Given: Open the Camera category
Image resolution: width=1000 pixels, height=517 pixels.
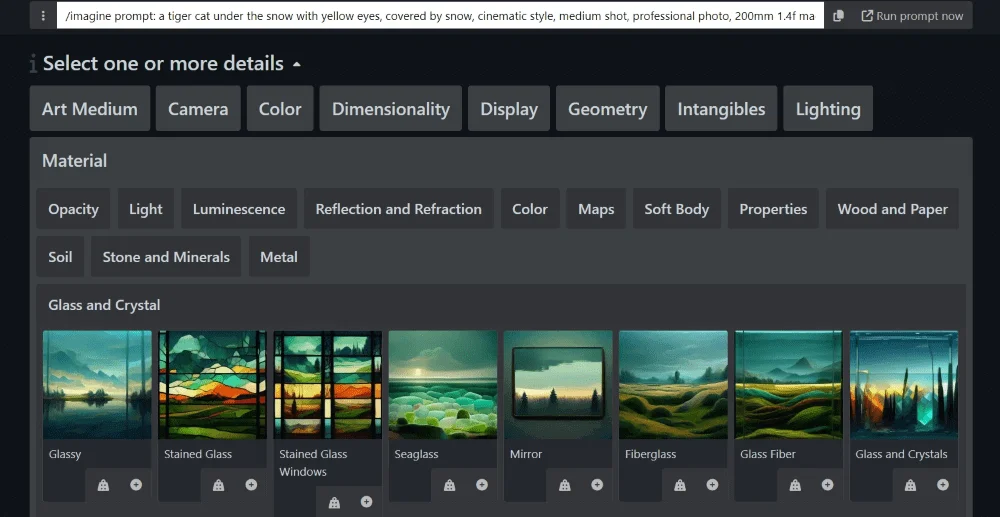Looking at the screenshot, I should [198, 109].
